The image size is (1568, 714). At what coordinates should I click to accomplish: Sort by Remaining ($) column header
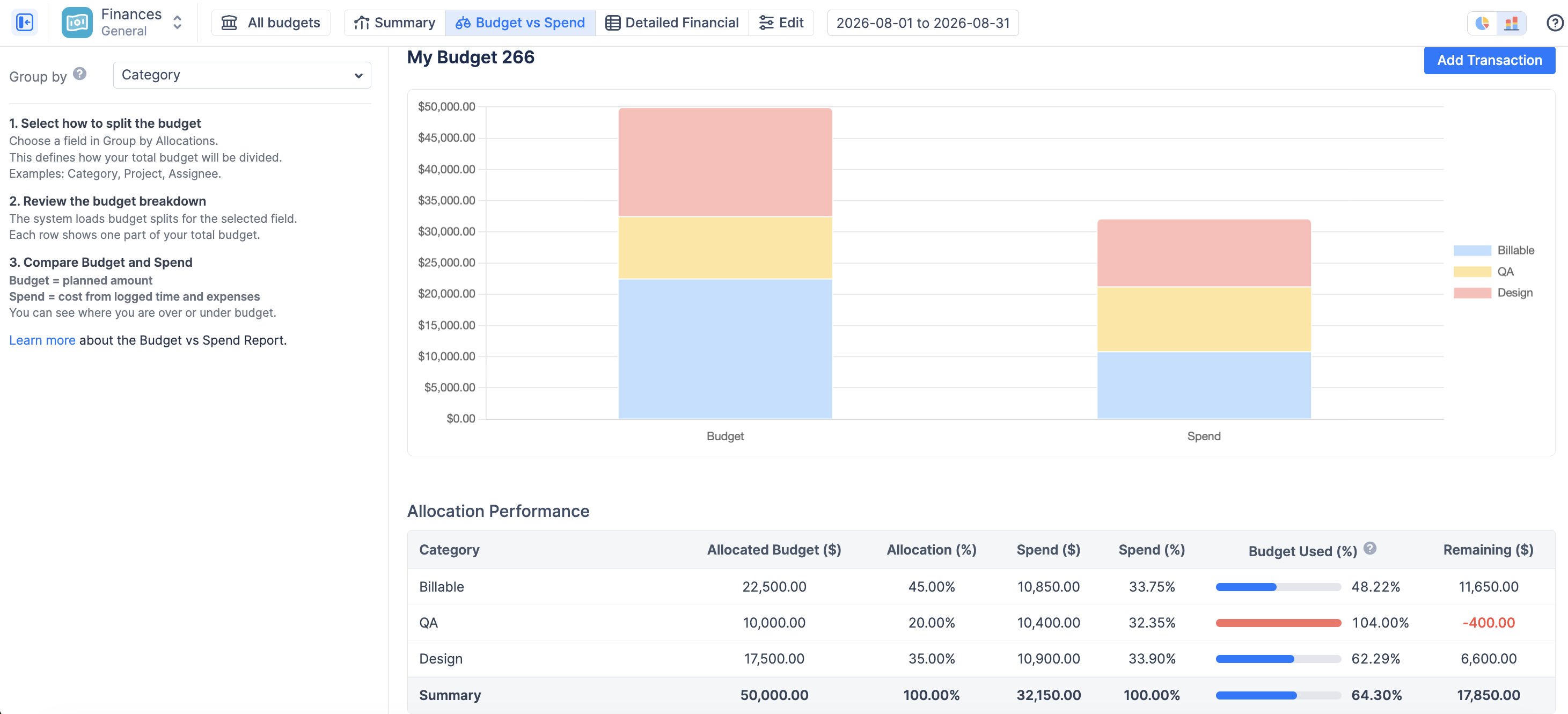pos(1488,550)
